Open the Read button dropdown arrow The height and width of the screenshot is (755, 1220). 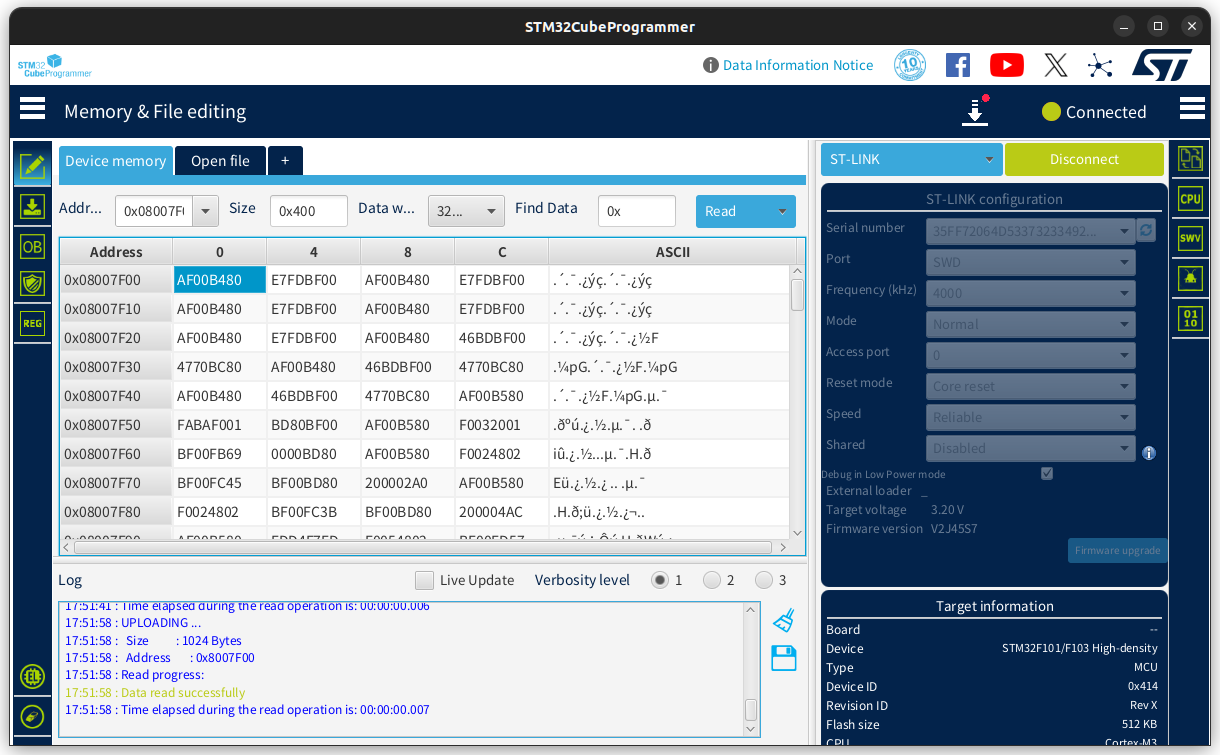point(782,211)
